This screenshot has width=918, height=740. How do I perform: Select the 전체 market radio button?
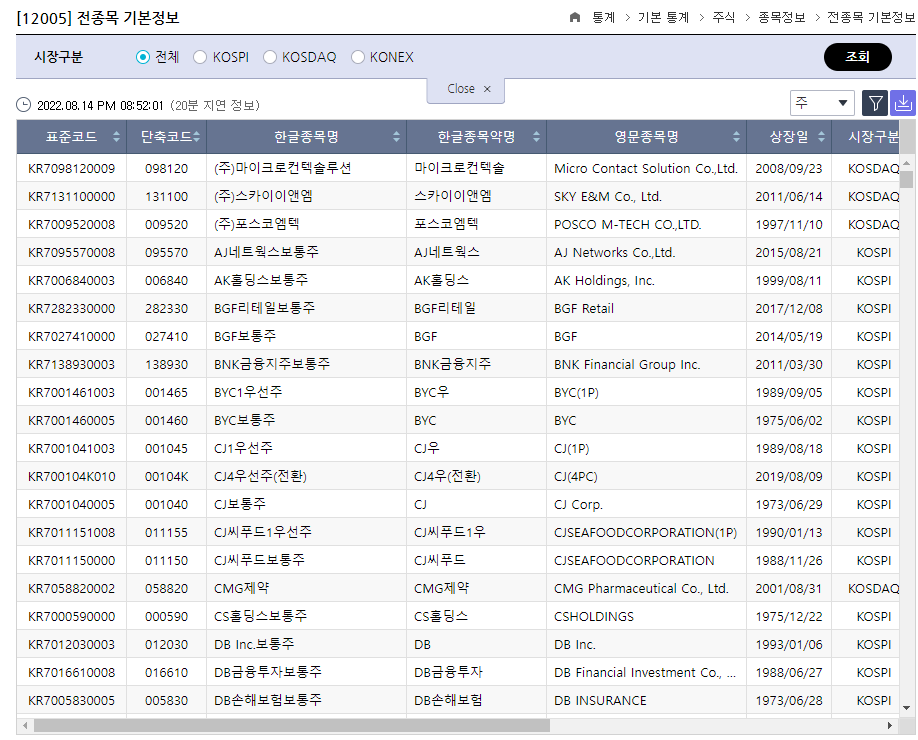[143, 57]
